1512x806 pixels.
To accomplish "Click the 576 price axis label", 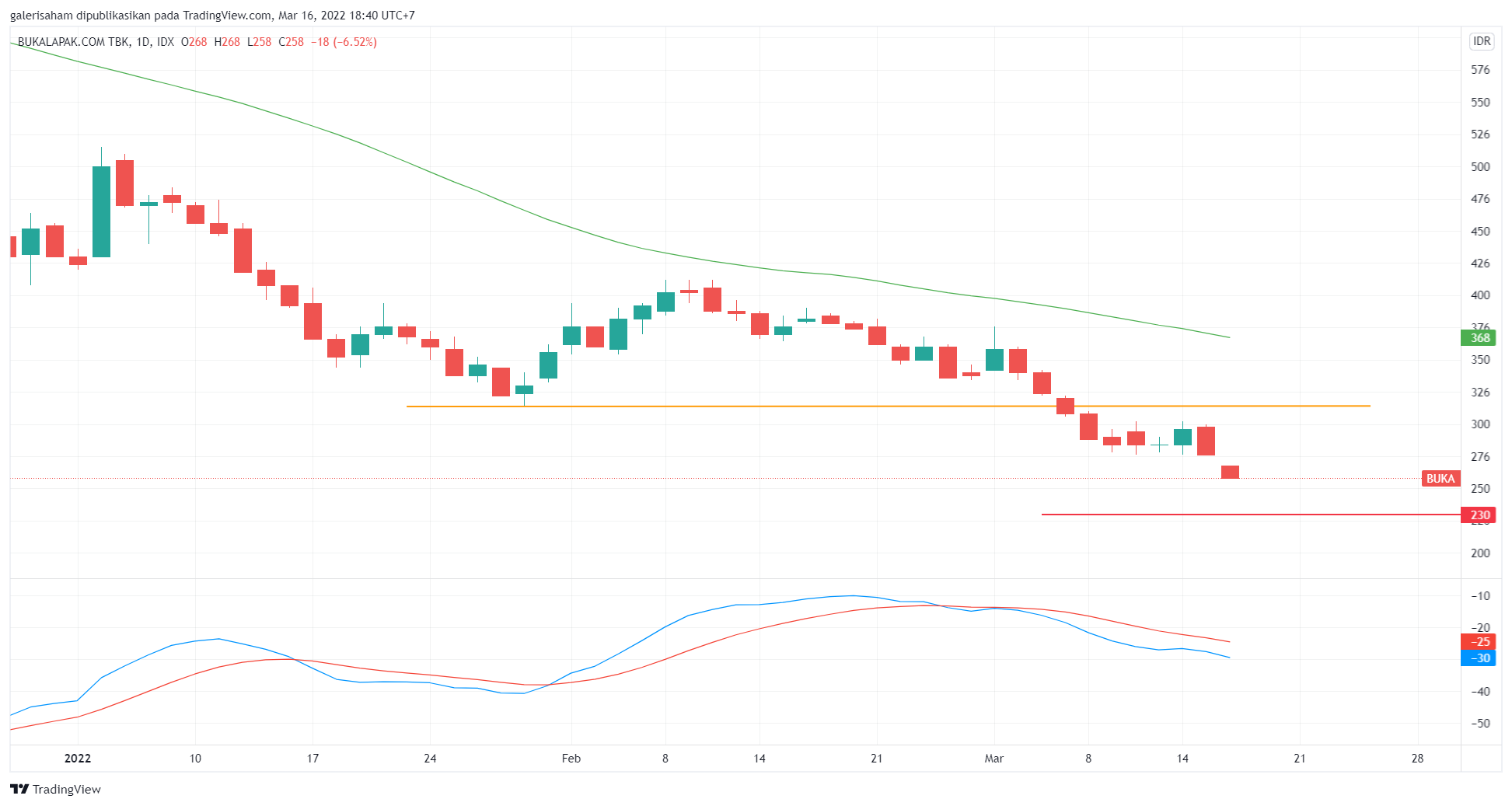I will 1480,70.
